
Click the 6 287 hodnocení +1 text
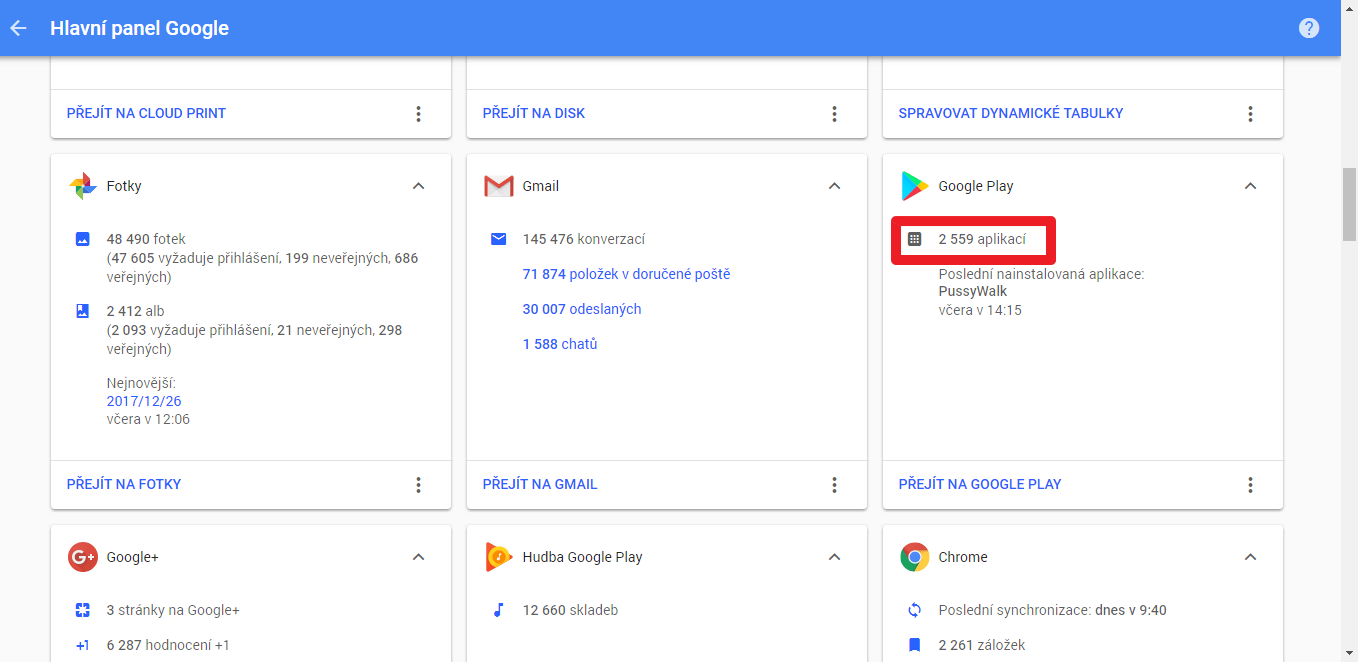[x=168, y=645]
